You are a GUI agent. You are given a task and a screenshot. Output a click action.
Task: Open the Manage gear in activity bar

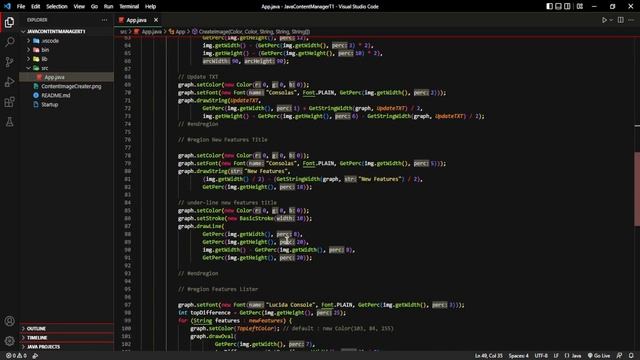(9, 341)
